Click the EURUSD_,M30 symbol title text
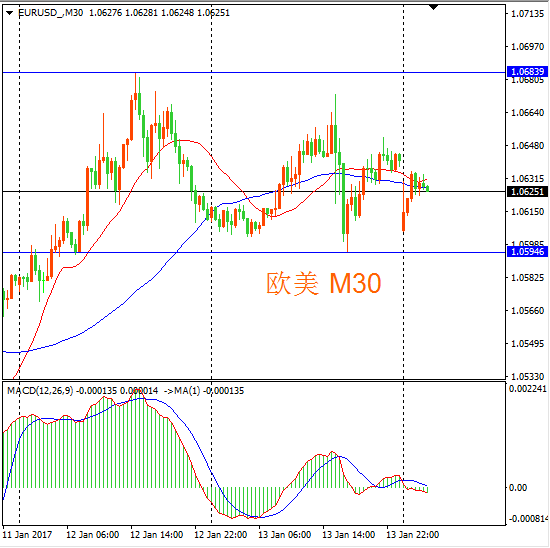The width and height of the screenshot is (550, 548). click(51, 13)
